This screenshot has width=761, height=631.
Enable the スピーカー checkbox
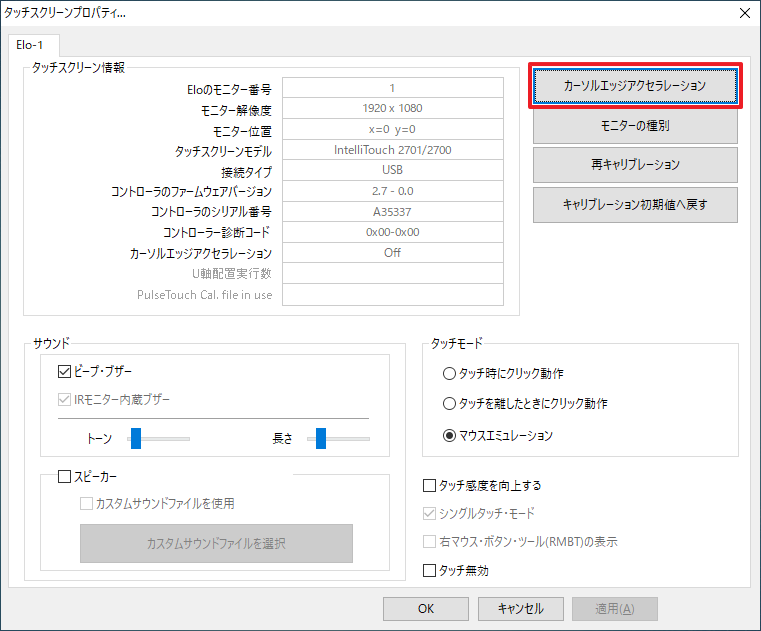66,477
